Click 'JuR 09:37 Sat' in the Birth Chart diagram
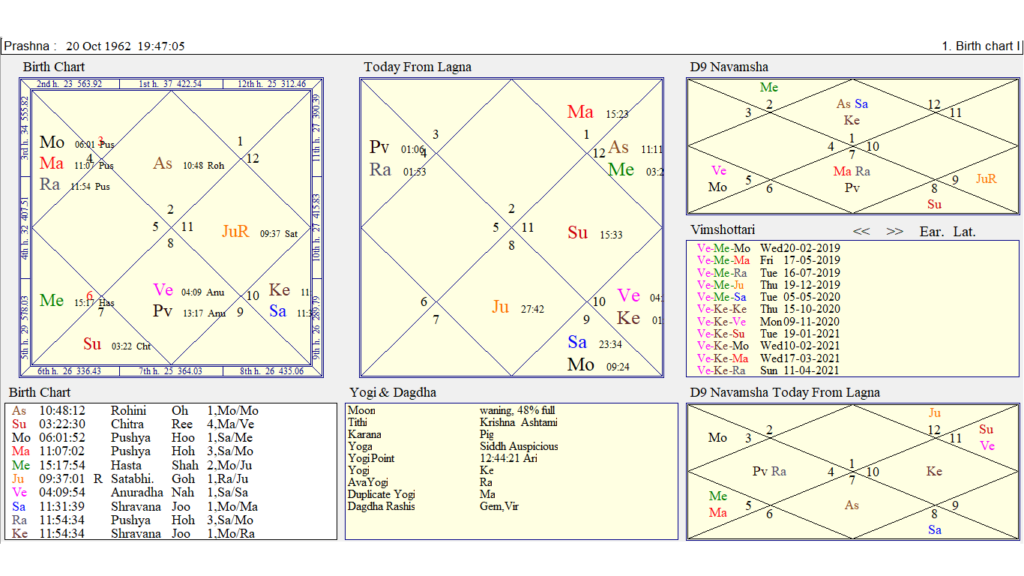This screenshot has height=576, width=1024. 260,232
